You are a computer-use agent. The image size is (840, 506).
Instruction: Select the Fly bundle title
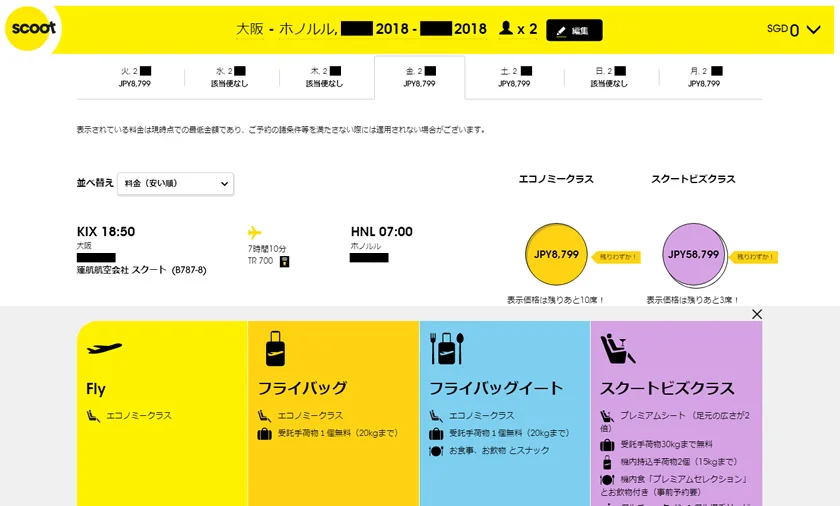[x=96, y=389]
